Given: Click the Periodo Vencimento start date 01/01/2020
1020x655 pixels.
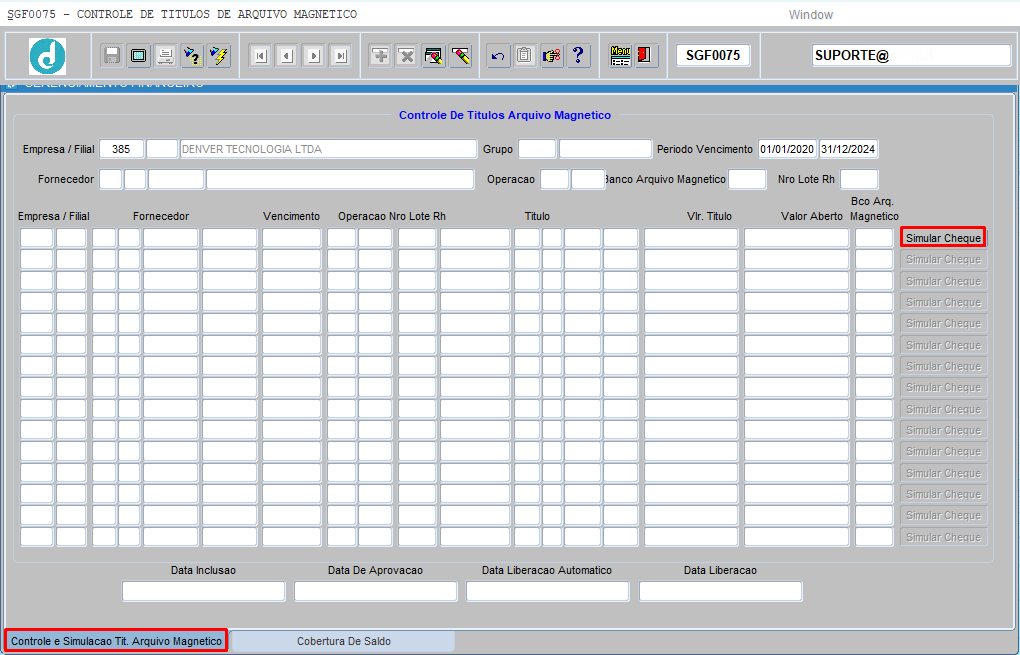Looking at the screenshot, I should tap(787, 149).
